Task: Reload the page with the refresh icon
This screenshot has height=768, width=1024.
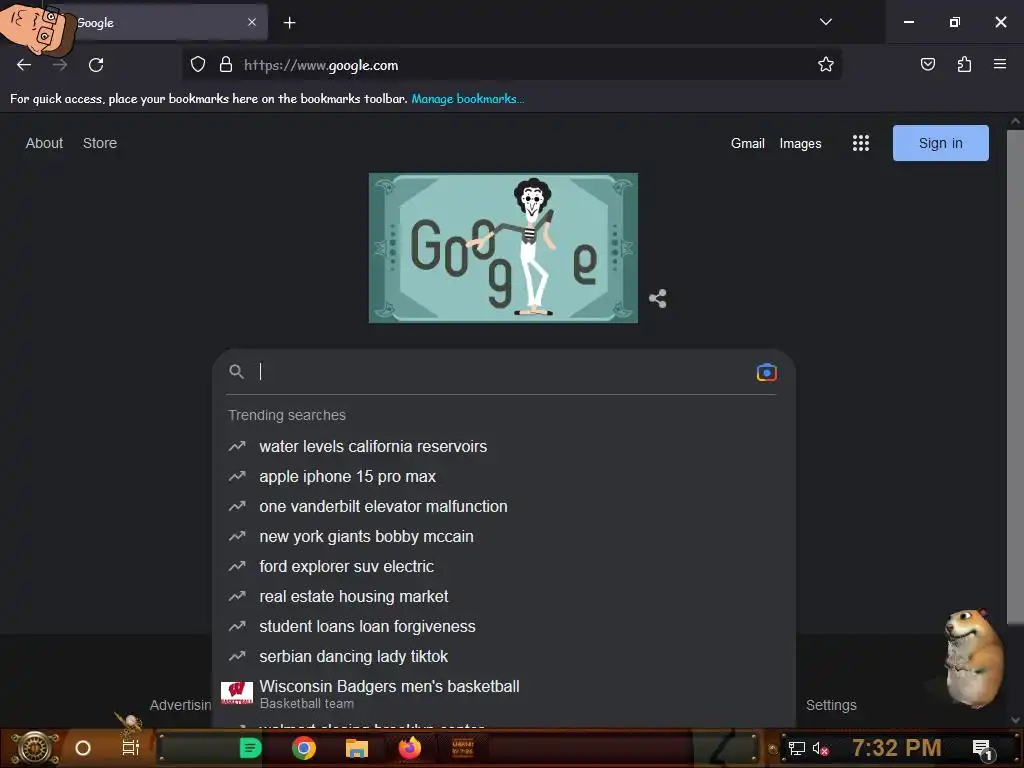Action: (96, 65)
